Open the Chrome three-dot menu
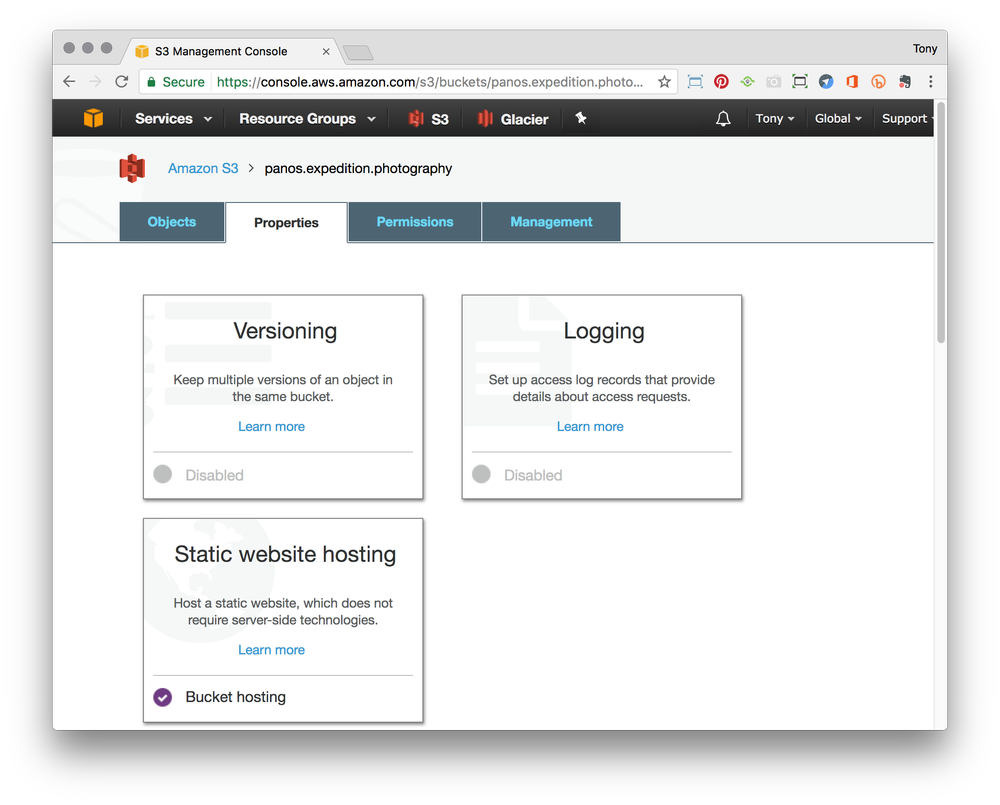1000x805 pixels. click(930, 82)
